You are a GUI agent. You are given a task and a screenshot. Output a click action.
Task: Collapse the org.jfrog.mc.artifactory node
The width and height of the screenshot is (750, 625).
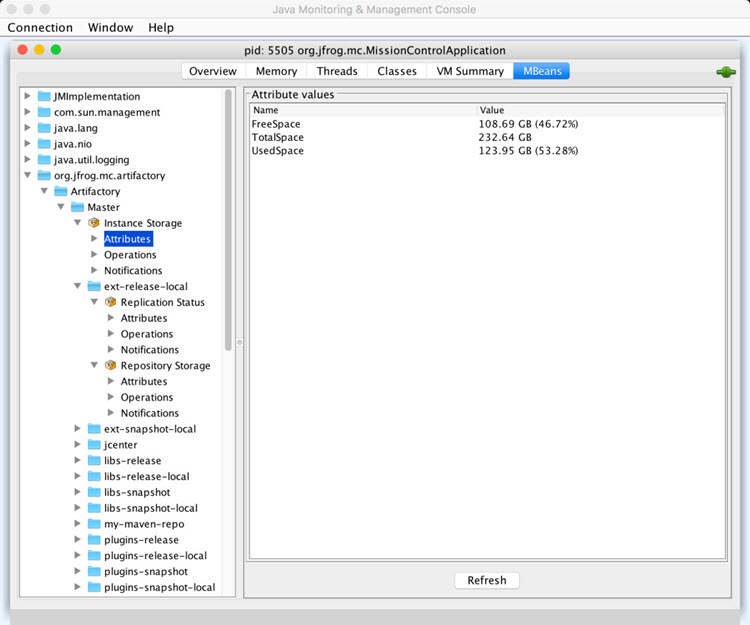[x=28, y=176]
